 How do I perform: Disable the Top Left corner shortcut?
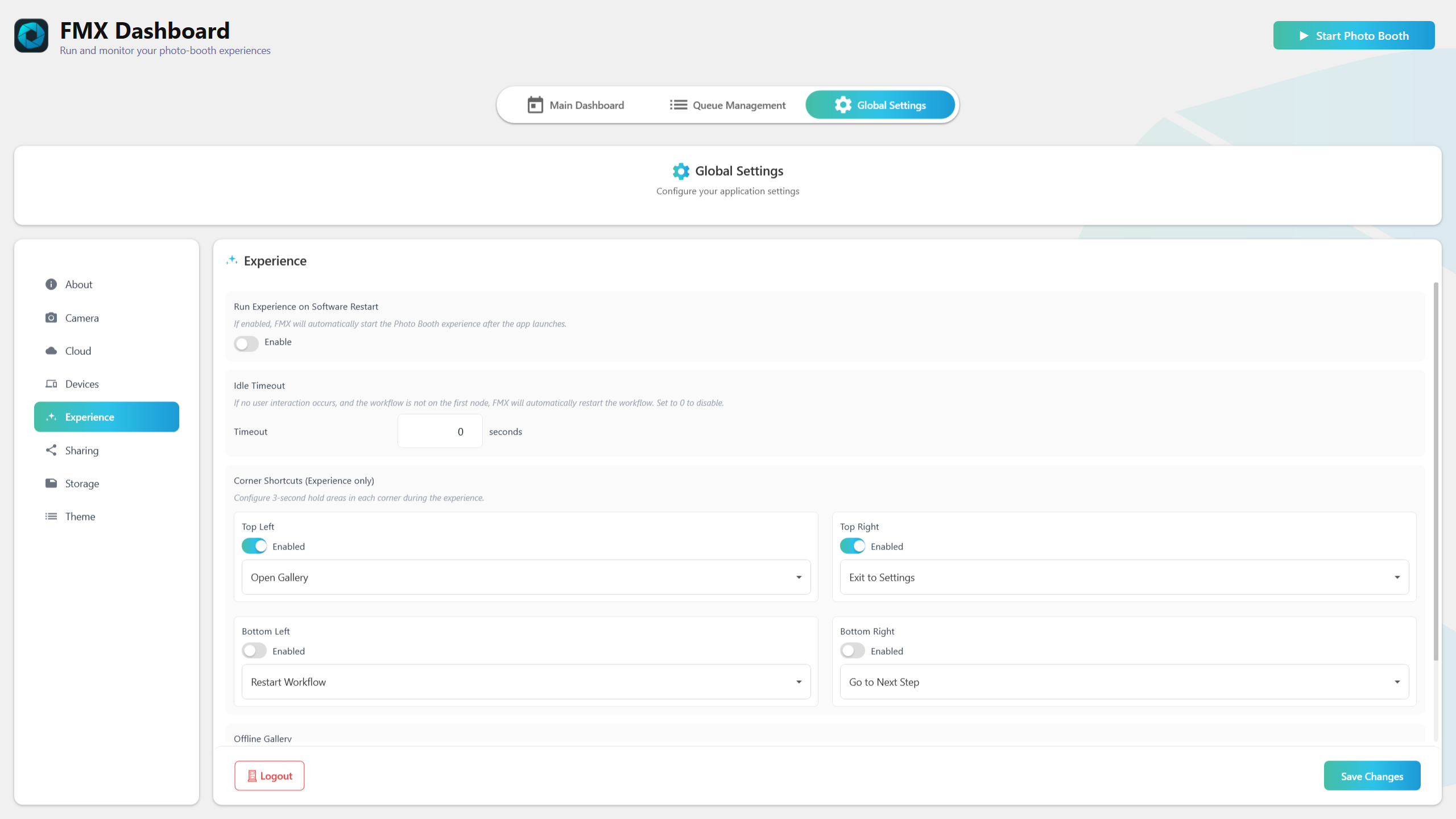(254, 546)
